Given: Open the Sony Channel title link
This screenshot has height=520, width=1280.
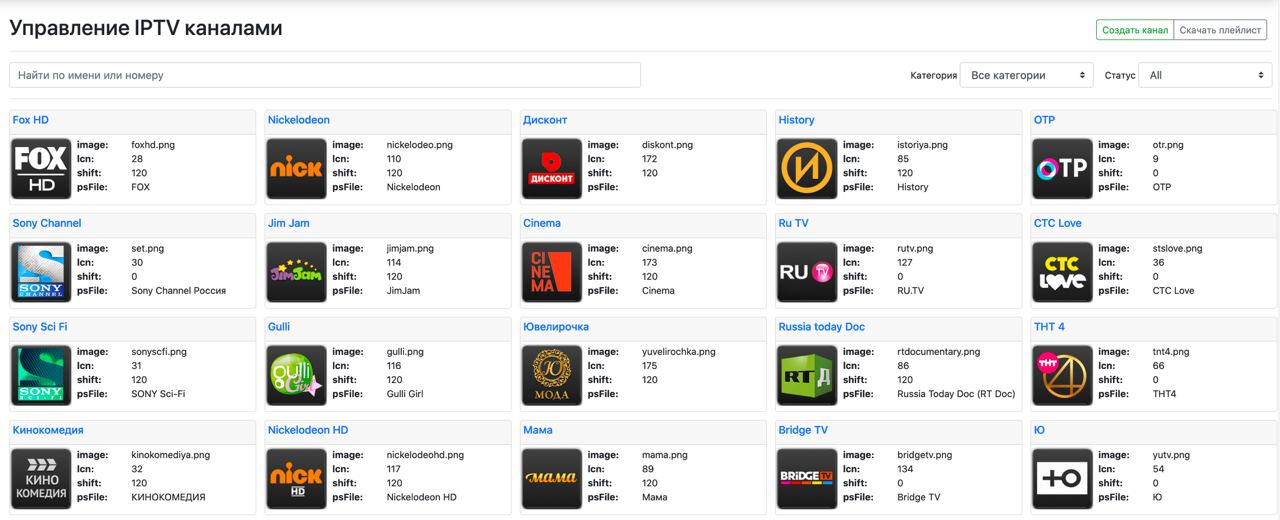Looking at the screenshot, I should (x=47, y=223).
